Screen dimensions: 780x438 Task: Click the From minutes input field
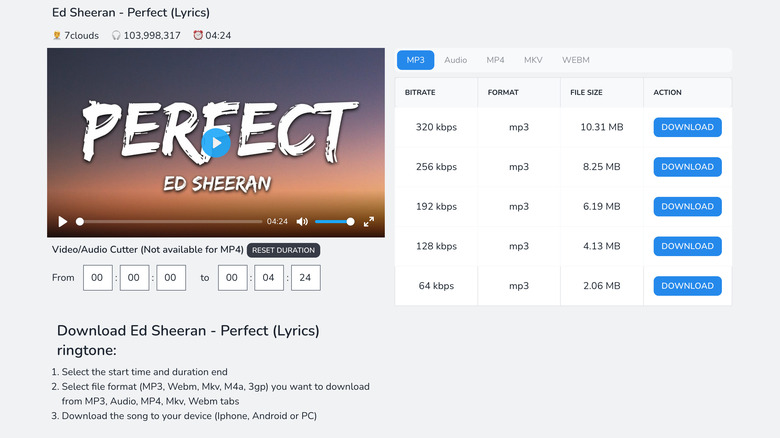(134, 278)
